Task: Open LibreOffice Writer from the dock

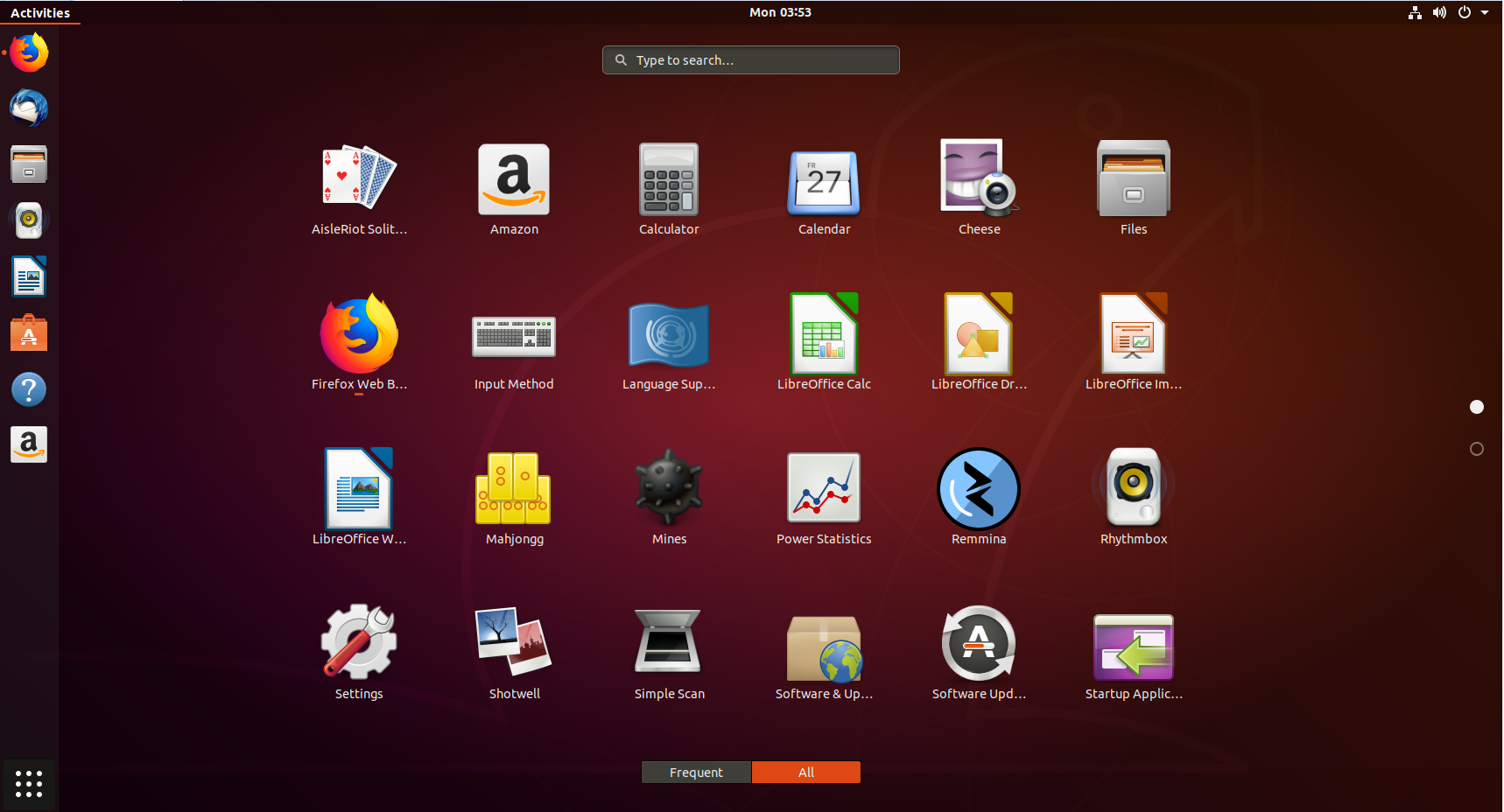Action: click(x=29, y=276)
